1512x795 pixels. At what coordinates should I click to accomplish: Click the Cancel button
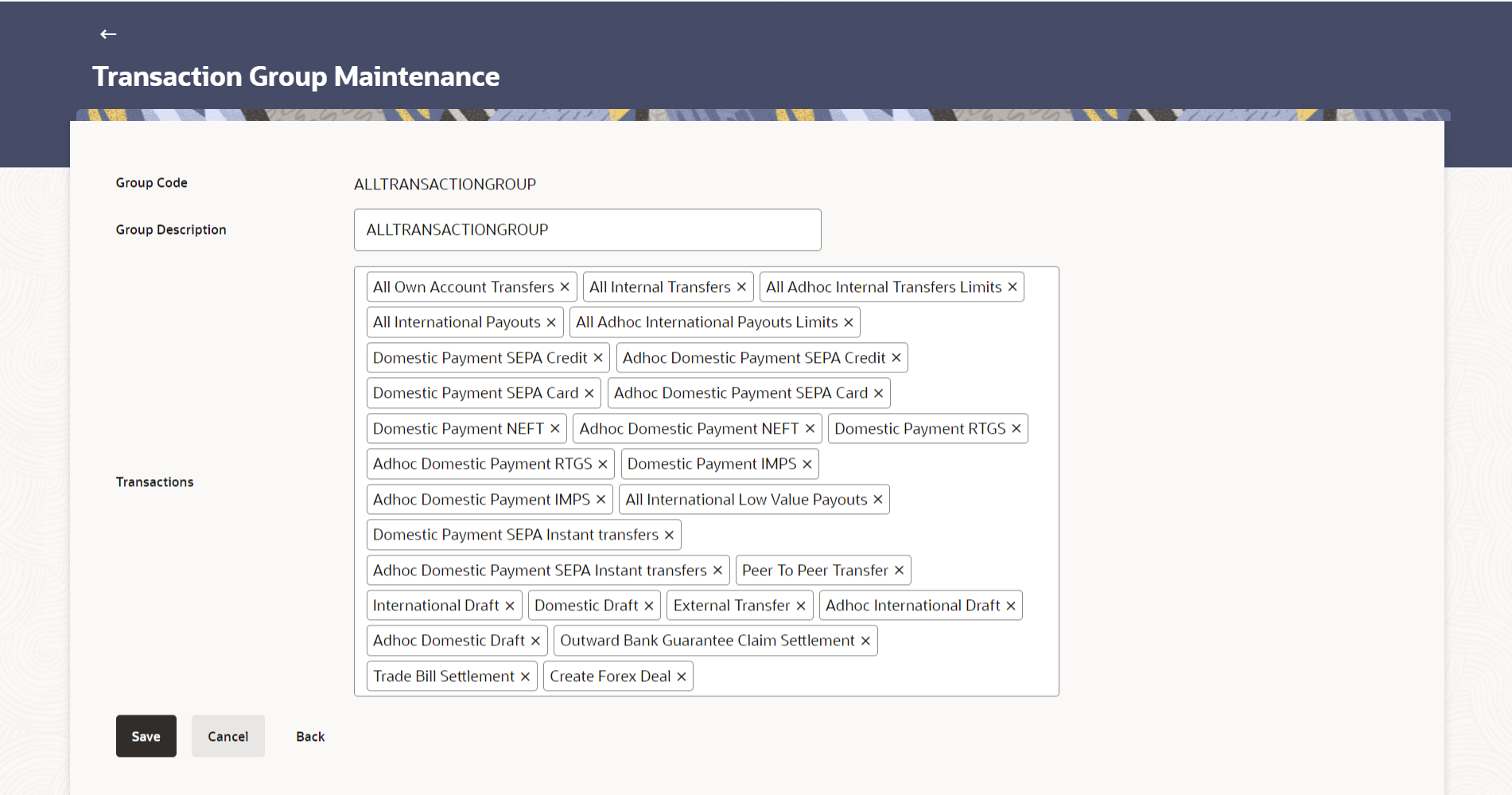coord(228,736)
